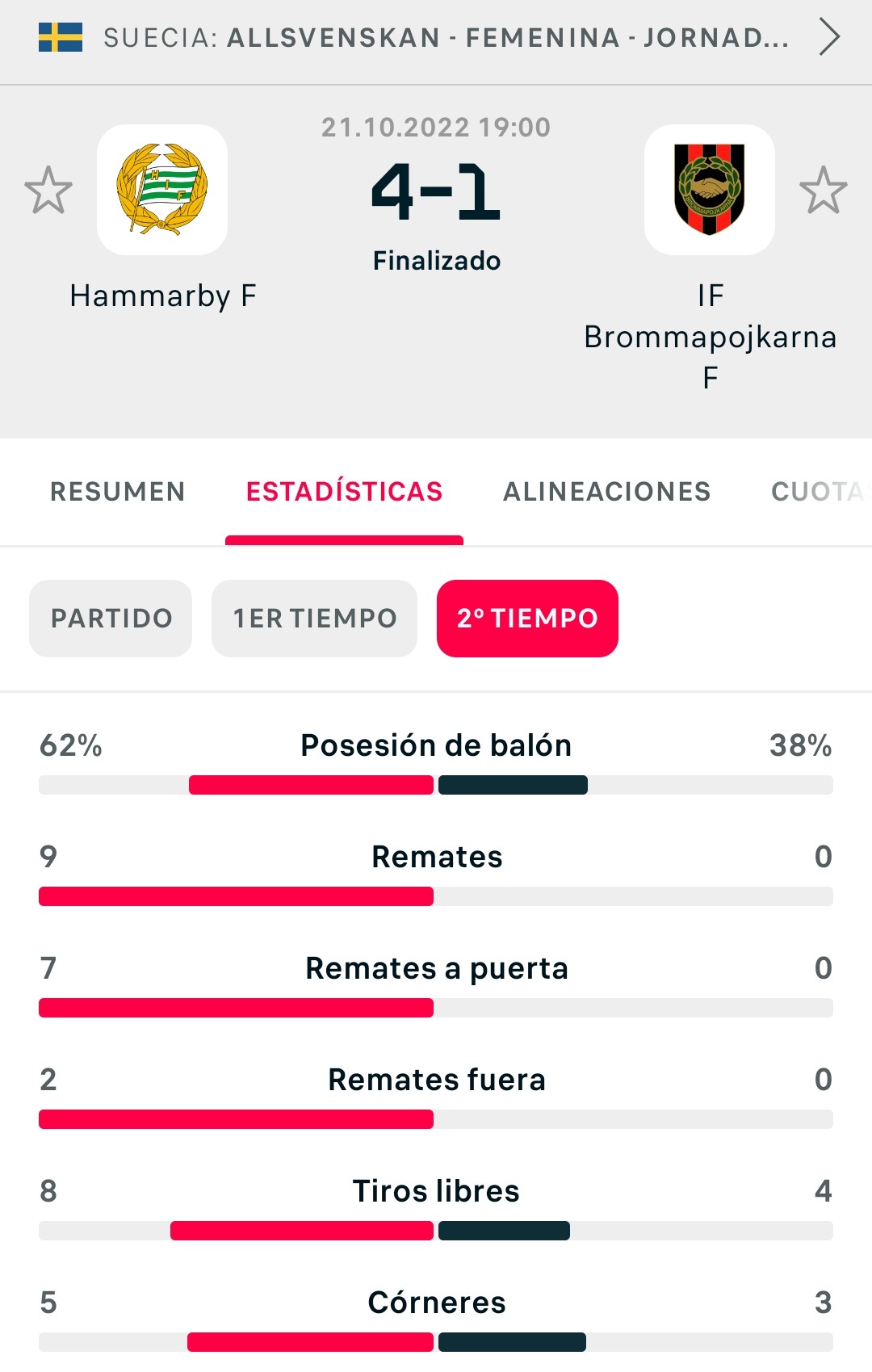
Task: Show full-match stats via Partido filter
Action: point(111,619)
